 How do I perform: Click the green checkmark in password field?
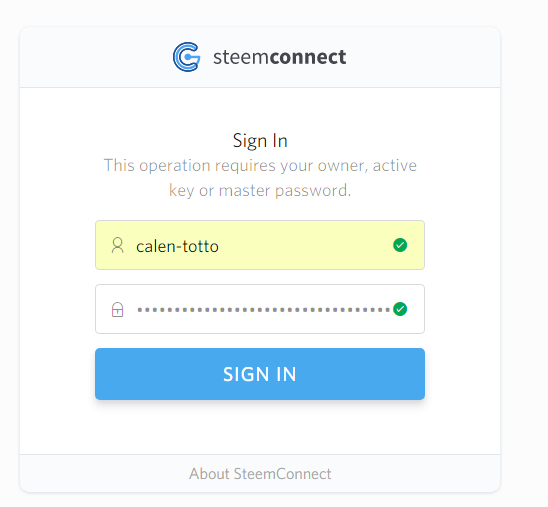(x=400, y=309)
